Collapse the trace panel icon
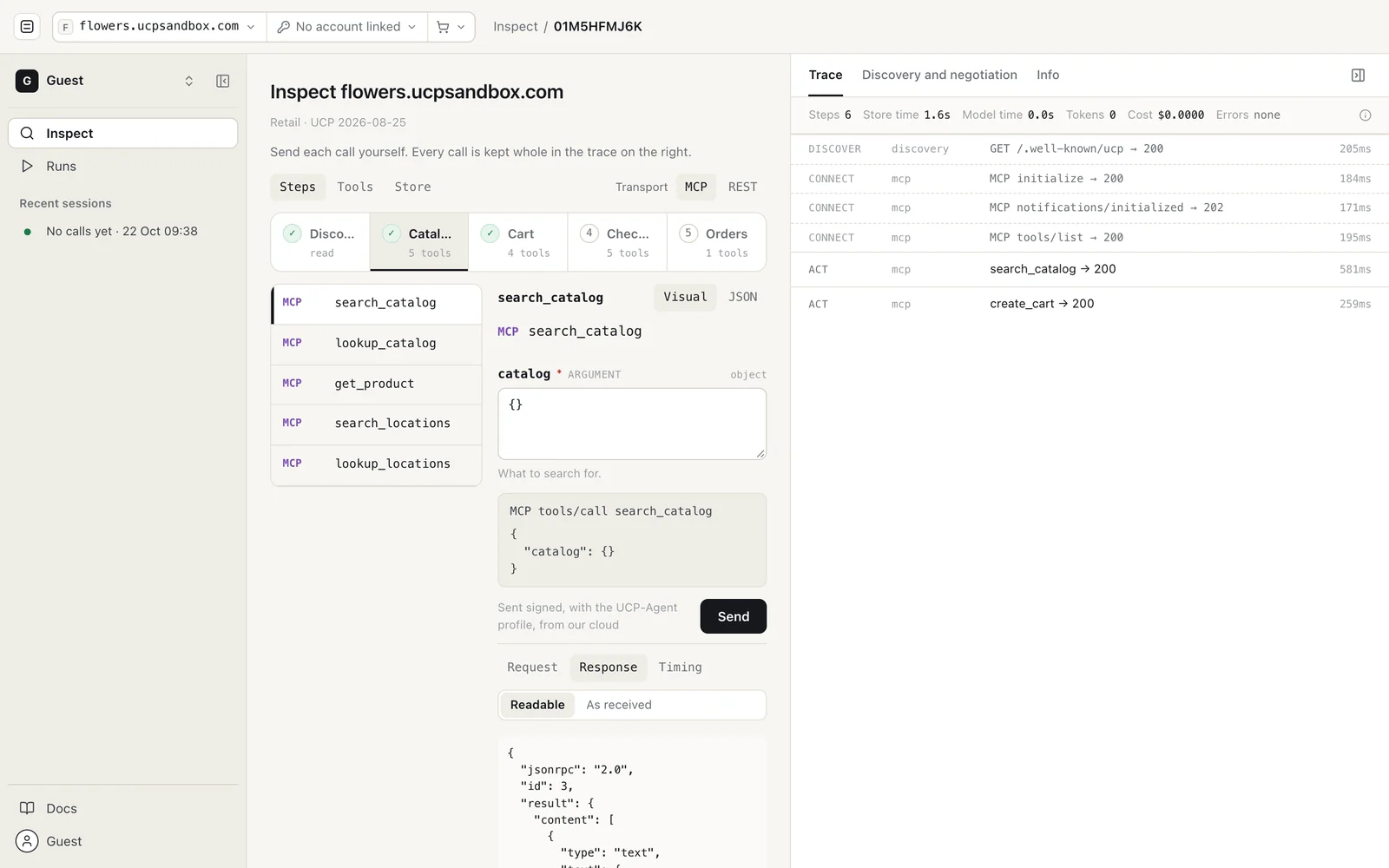The image size is (1389, 868). 1358,76
